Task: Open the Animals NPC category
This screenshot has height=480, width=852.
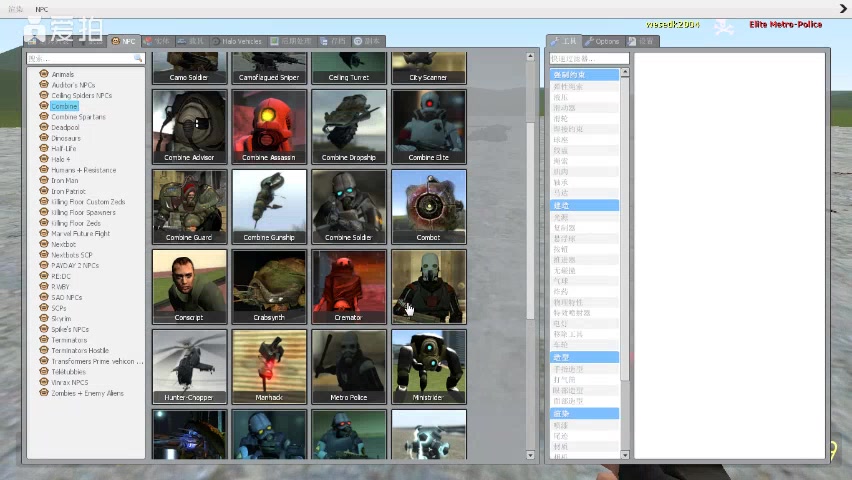Action: [x=62, y=74]
